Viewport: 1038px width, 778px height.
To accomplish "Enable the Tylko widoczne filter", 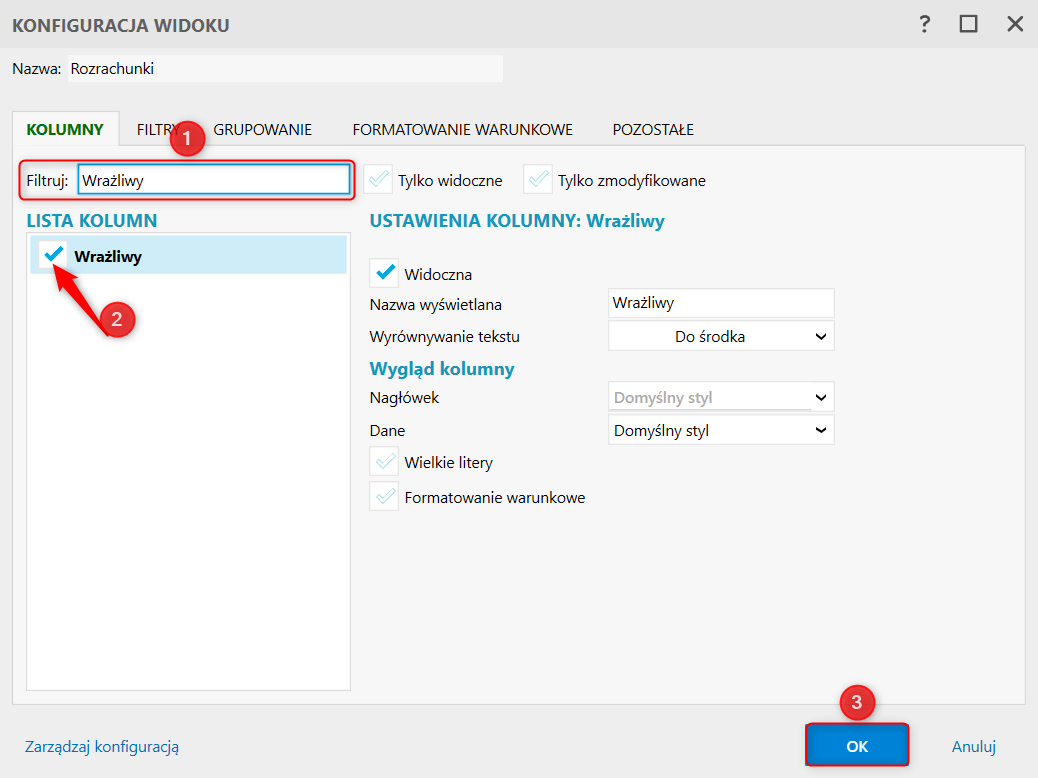I will [x=378, y=180].
